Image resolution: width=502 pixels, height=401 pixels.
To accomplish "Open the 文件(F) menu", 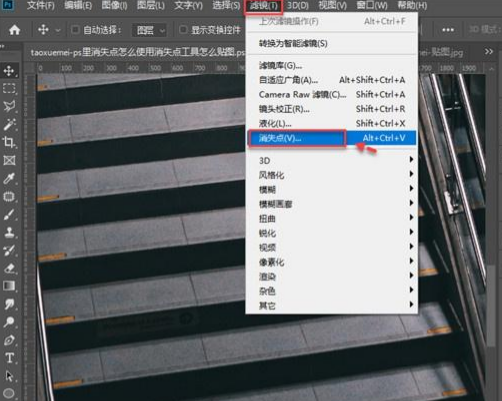I will tap(41, 5).
